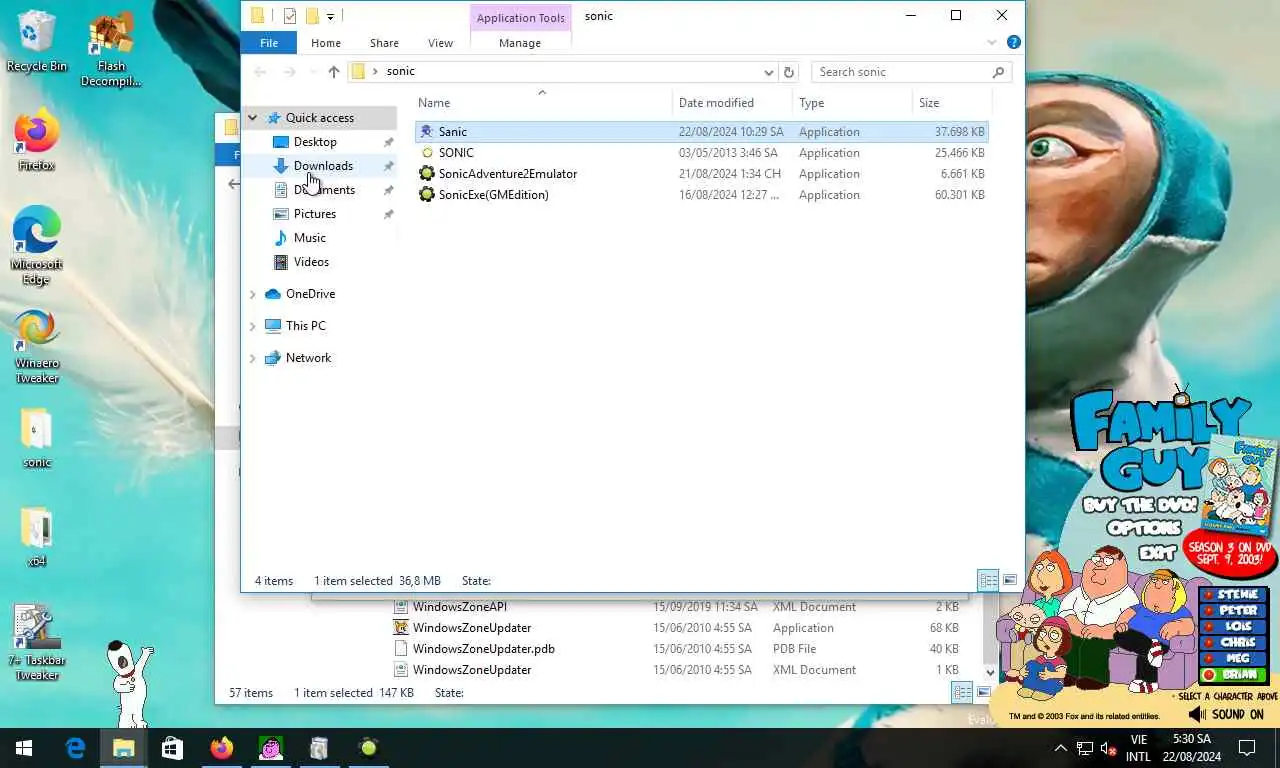
Task: Click the New folder quick access toolbar icon
Action: (x=312, y=16)
